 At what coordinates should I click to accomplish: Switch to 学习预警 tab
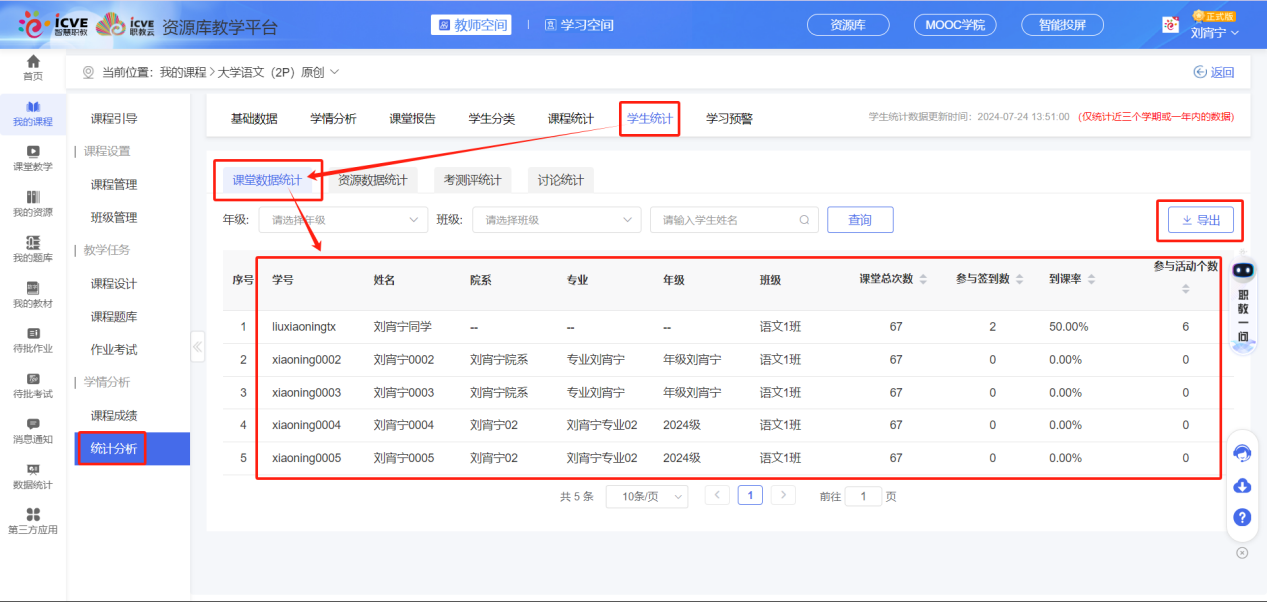tap(729, 119)
